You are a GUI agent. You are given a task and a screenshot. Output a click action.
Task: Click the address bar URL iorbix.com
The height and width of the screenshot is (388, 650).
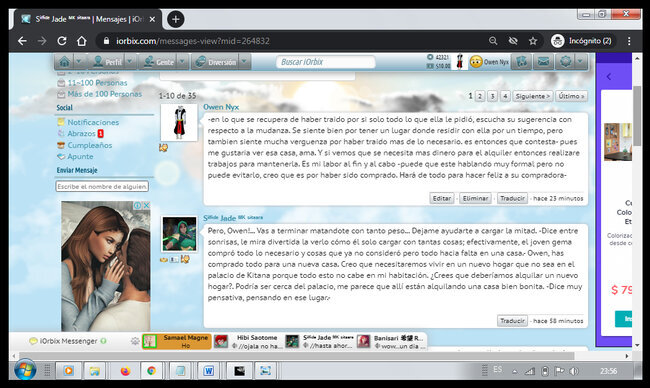pos(193,41)
